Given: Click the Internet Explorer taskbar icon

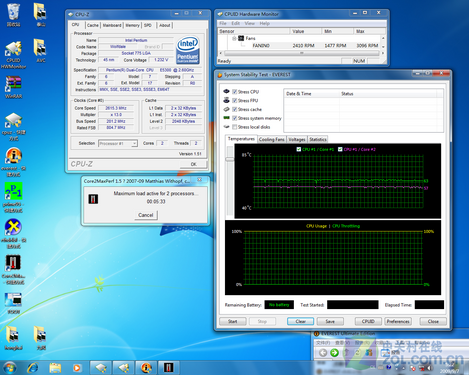Looking at the screenshot, I should click(x=33, y=368).
